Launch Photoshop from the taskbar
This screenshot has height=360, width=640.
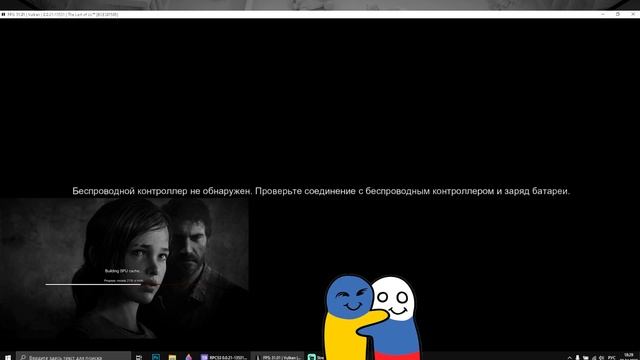point(156,357)
